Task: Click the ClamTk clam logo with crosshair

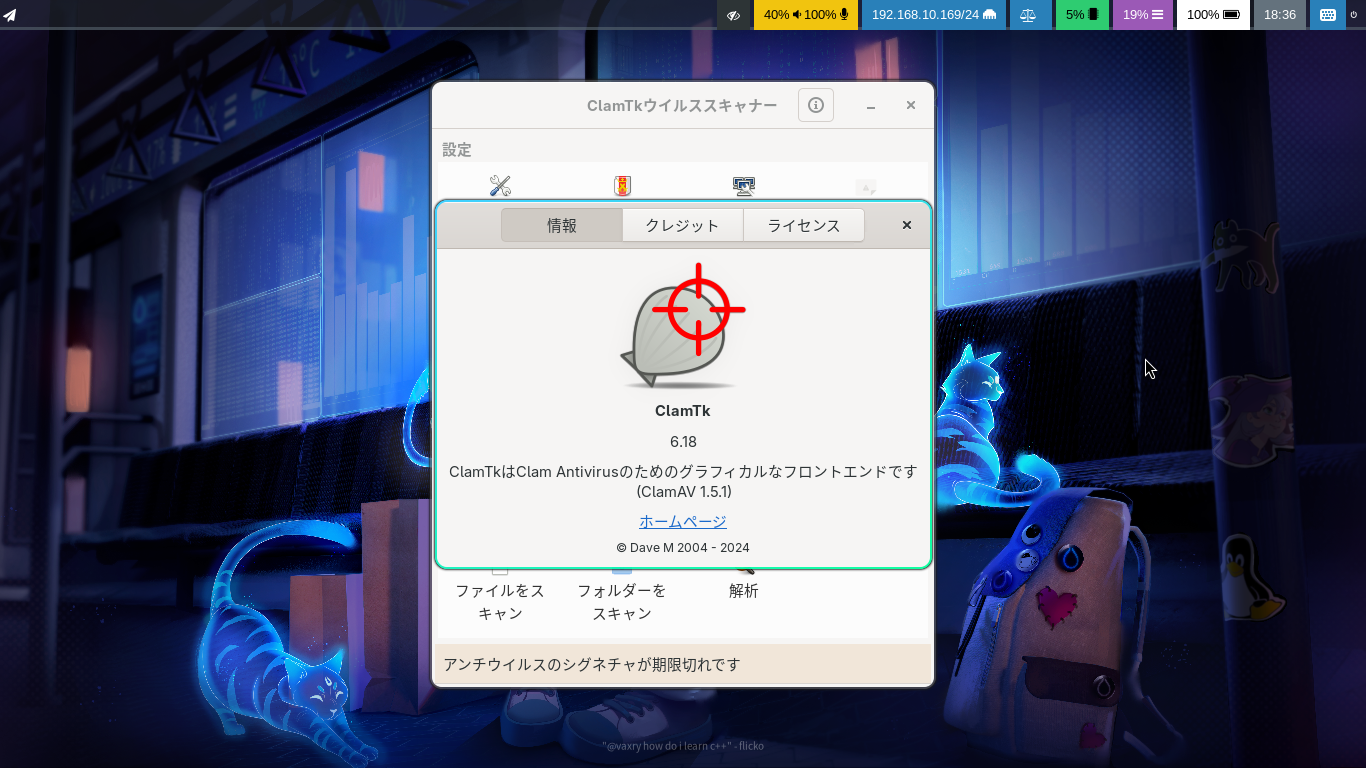Action: click(684, 326)
